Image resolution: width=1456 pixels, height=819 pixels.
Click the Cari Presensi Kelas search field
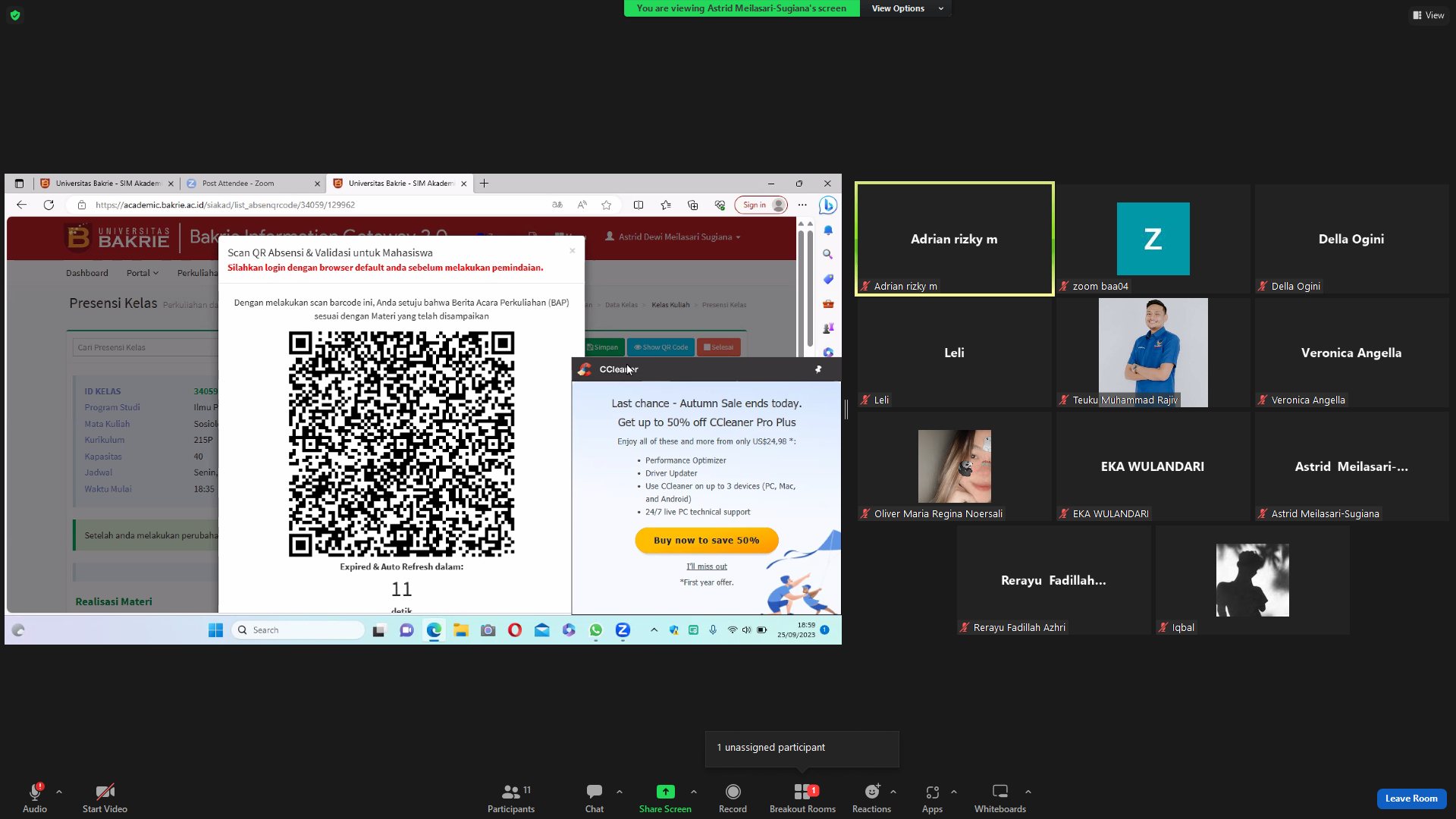coord(146,347)
